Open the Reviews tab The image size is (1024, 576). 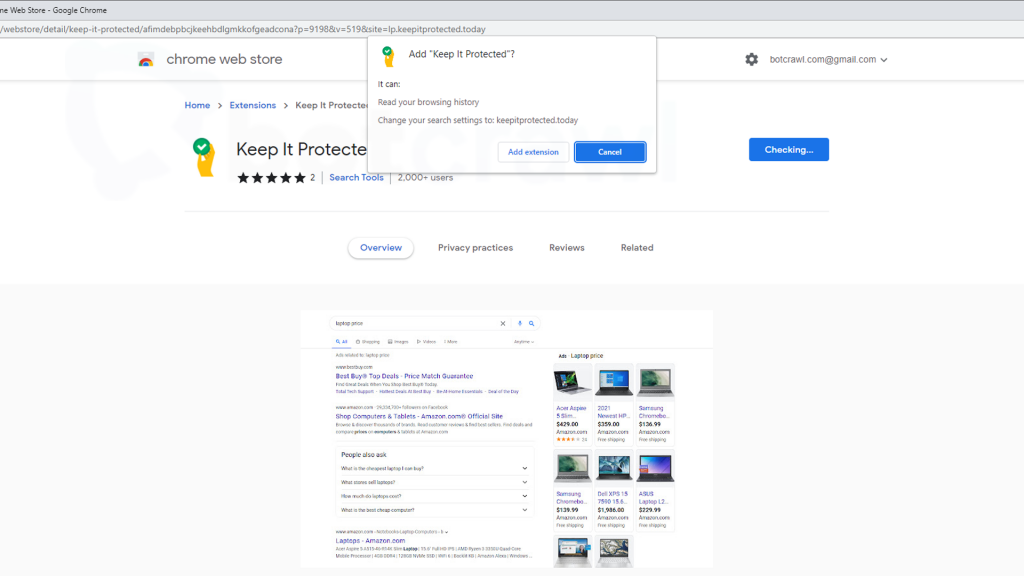tap(566, 248)
